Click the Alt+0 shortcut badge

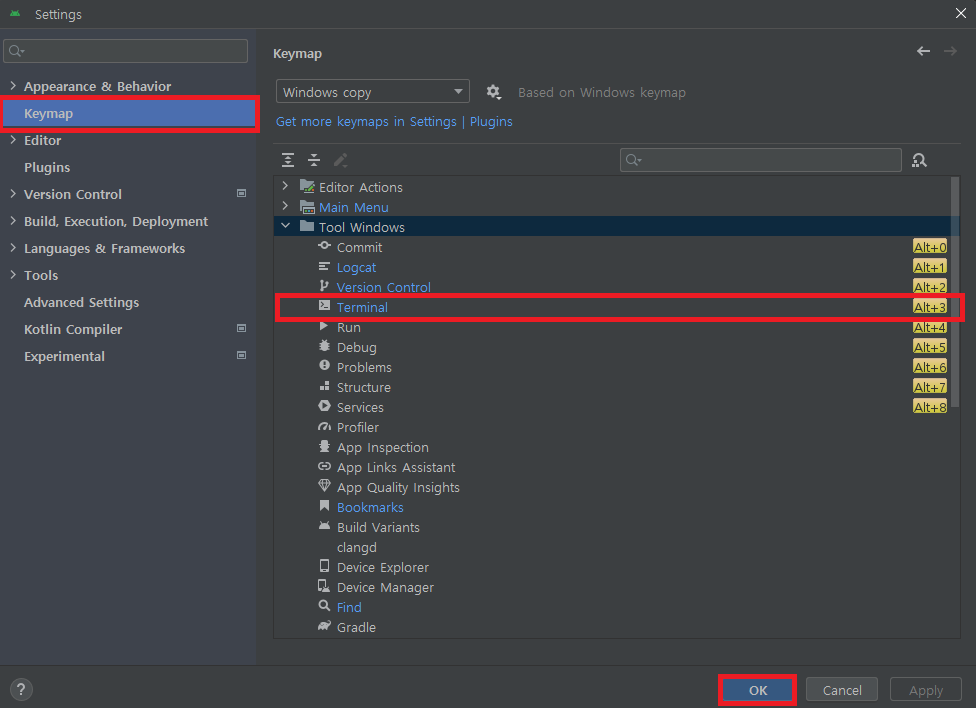point(930,247)
